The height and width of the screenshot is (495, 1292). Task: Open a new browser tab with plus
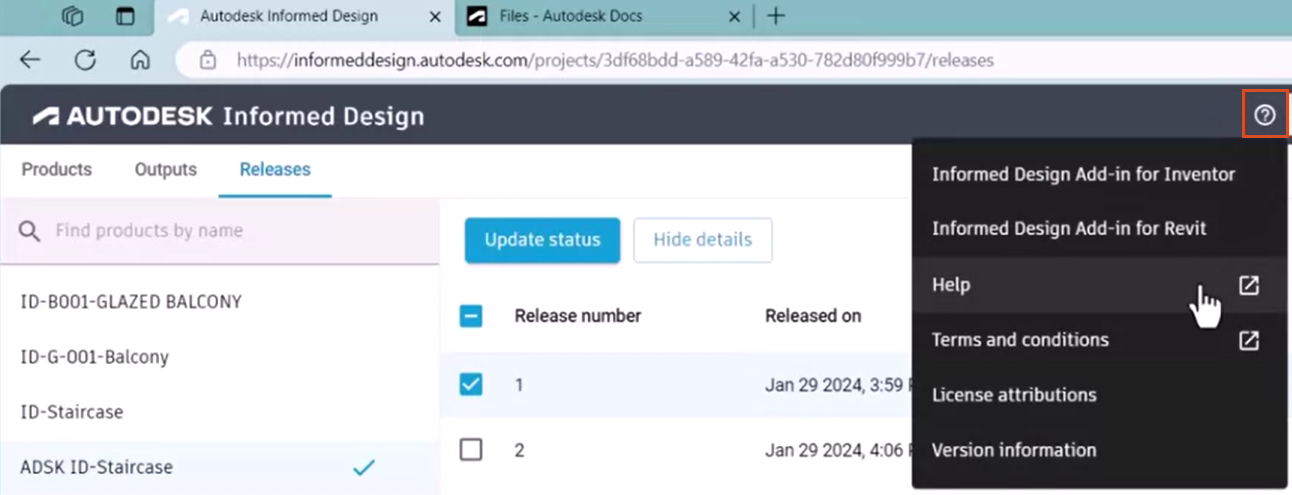point(775,16)
